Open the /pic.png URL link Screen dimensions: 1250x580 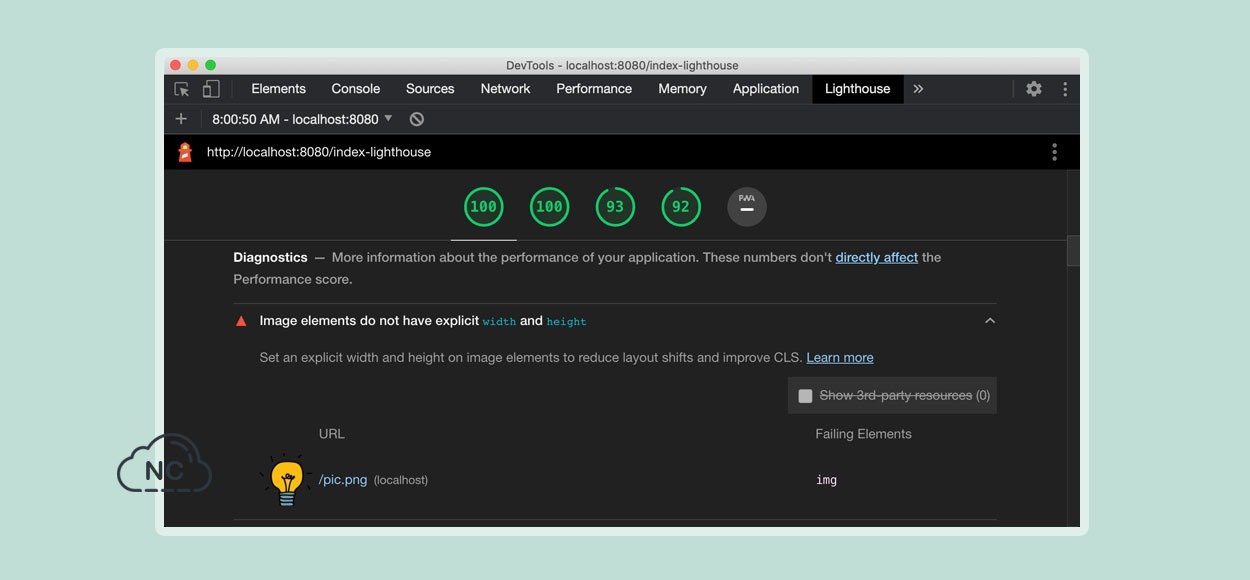click(x=343, y=480)
